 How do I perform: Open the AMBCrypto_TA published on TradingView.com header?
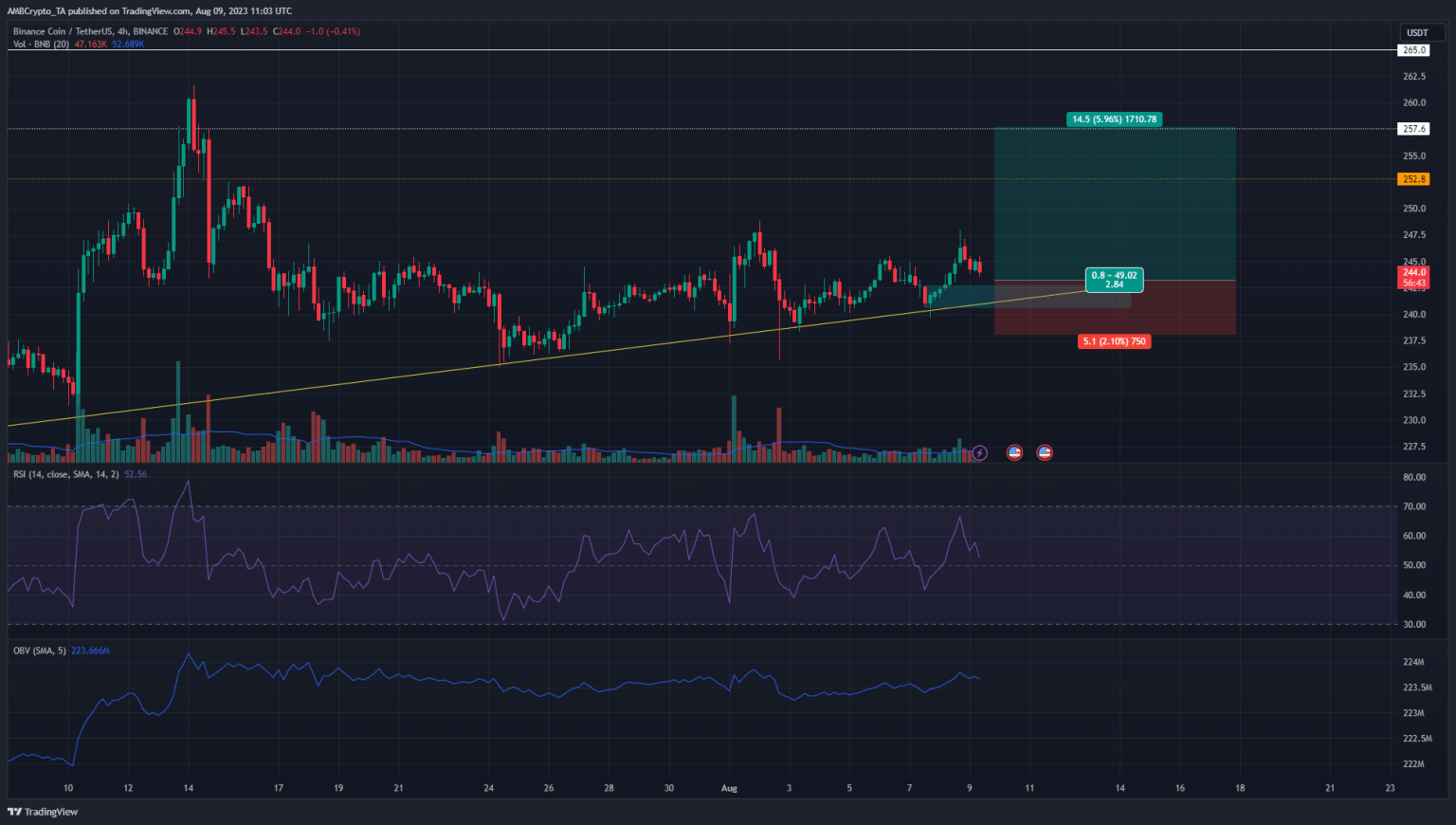[x=150, y=11]
